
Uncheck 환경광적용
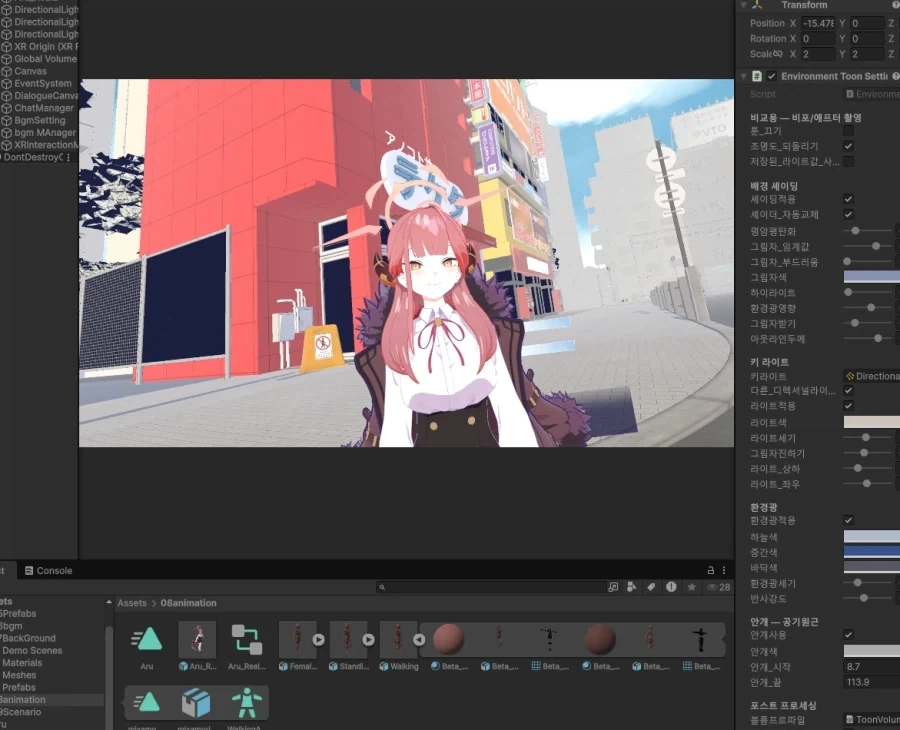pos(848,521)
